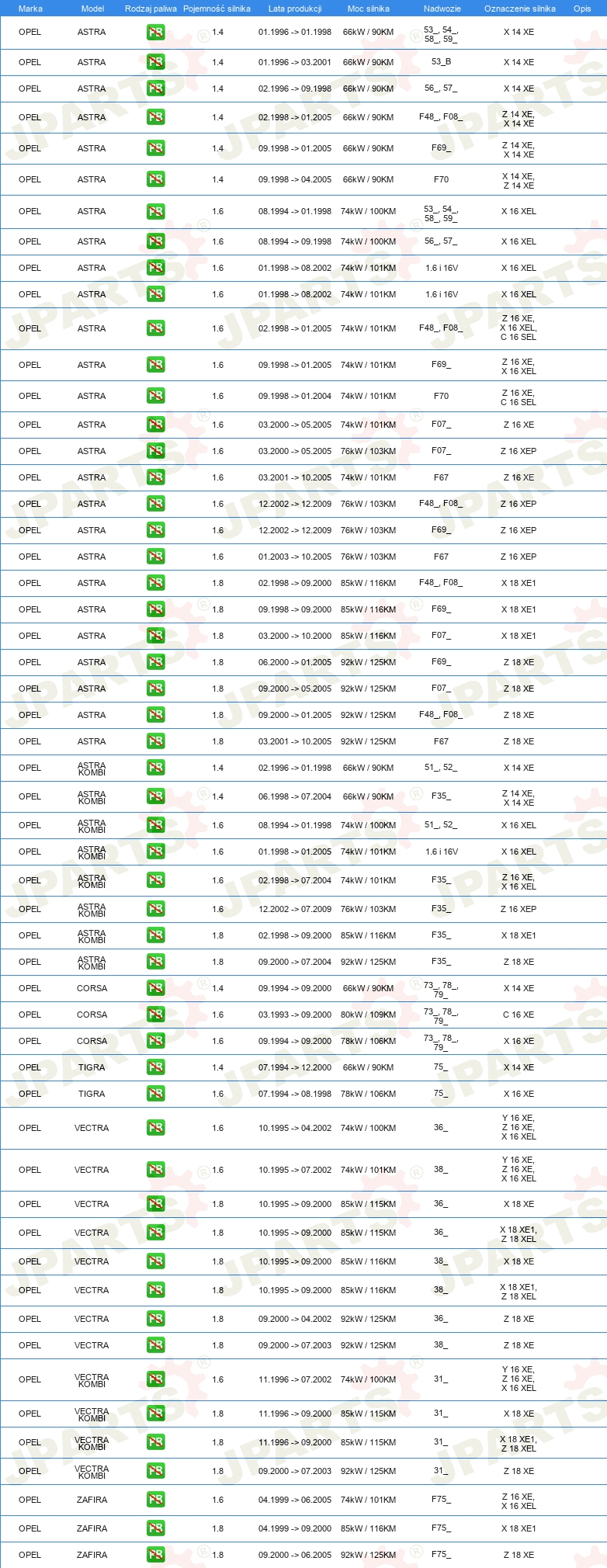Click the '12.2002 -> 07.2009' production years cell
The width and height of the screenshot is (607, 1568).
point(295,909)
